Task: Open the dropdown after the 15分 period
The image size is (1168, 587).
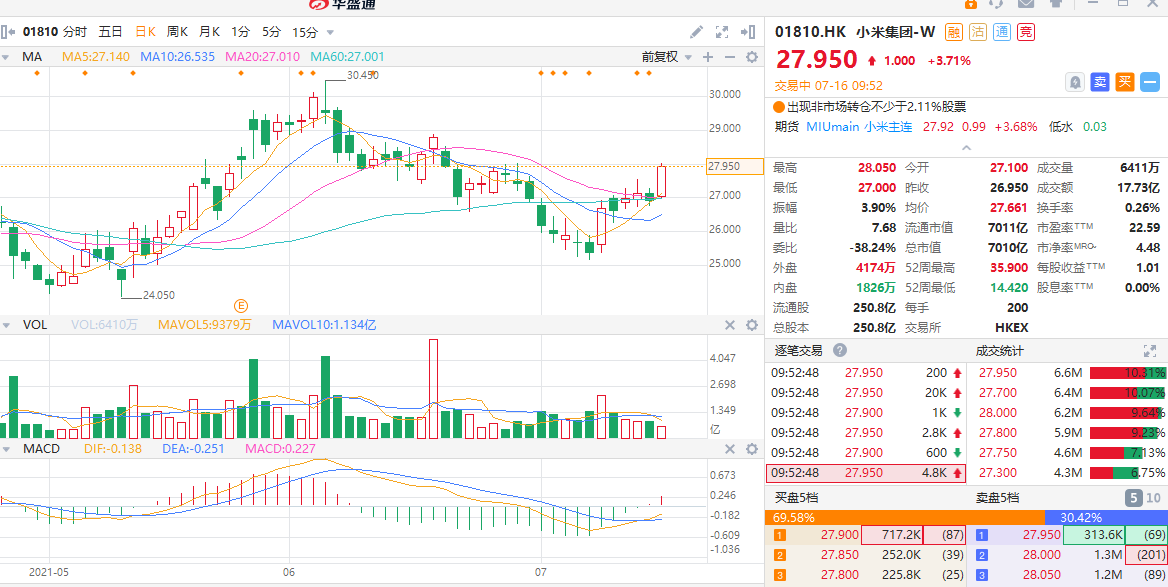Action: tap(327, 32)
